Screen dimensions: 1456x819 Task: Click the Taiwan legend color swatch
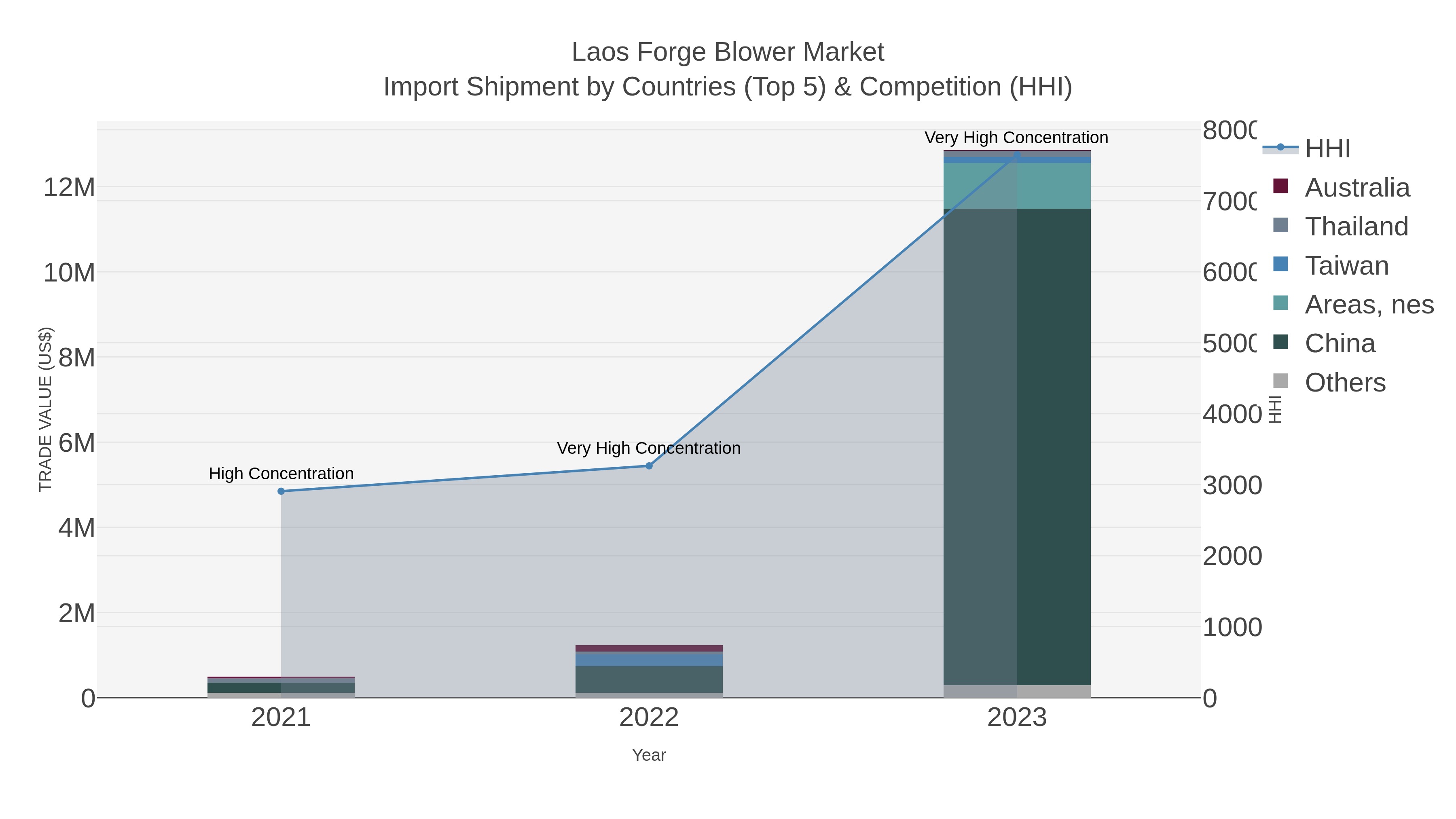tap(1280, 264)
